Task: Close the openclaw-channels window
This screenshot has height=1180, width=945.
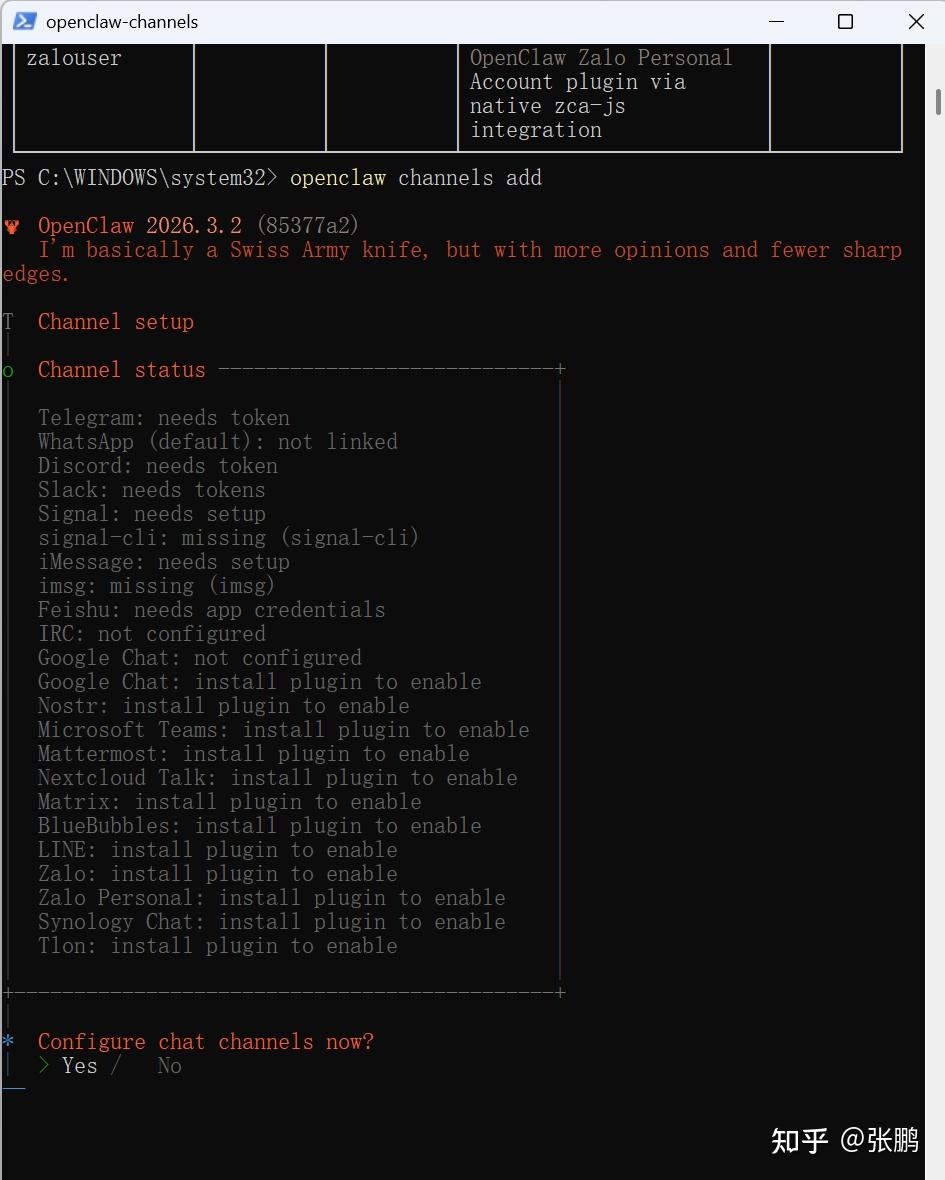Action: [915, 21]
